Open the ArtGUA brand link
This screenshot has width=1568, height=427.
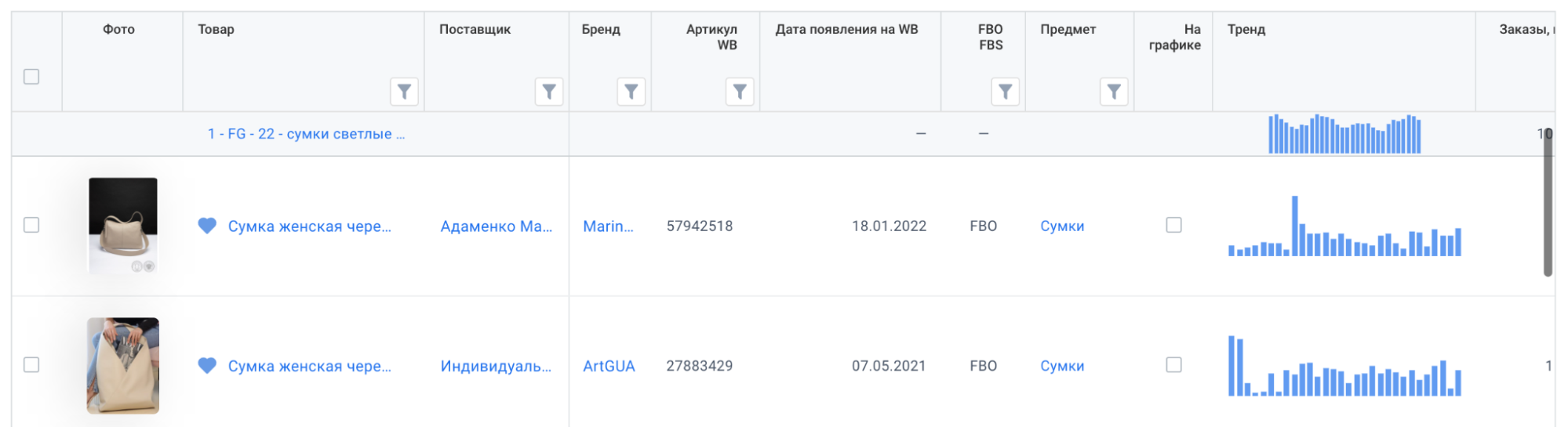coord(609,366)
